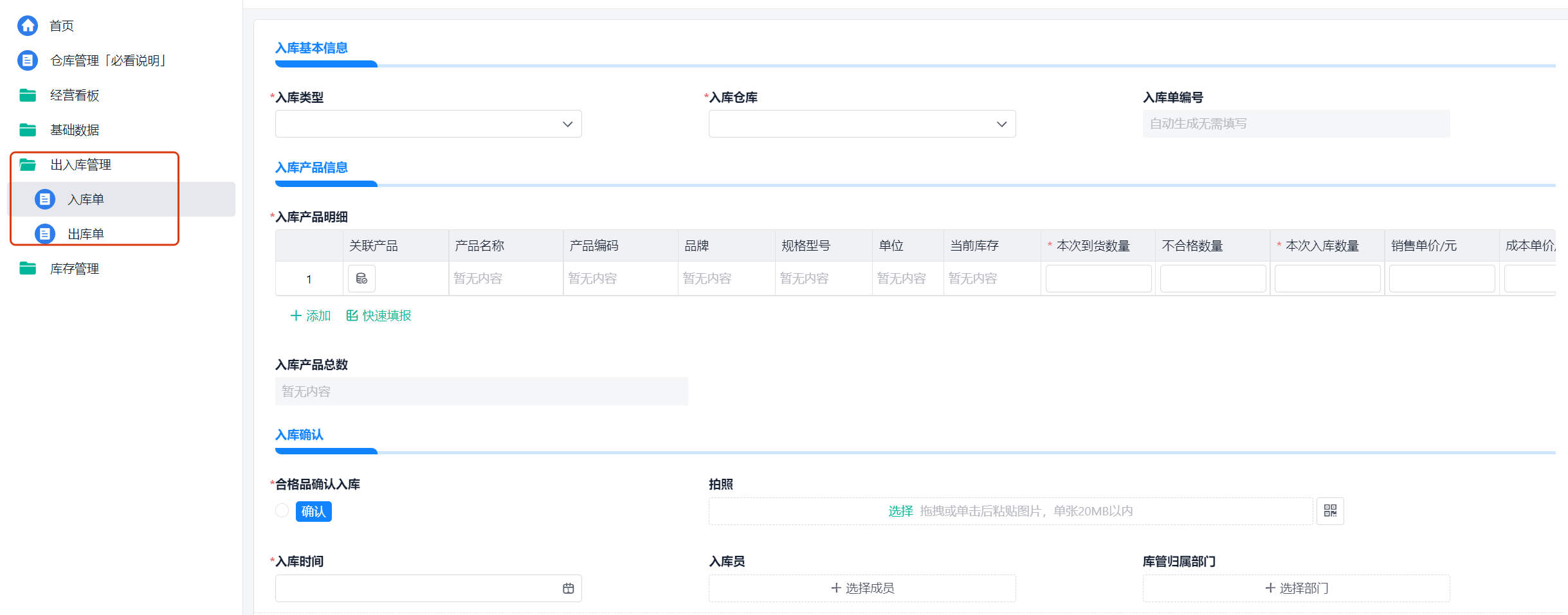Click the folder icon beside 基础数据
Viewport: 1568px width, 615px height.
click(x=28, y=130)
